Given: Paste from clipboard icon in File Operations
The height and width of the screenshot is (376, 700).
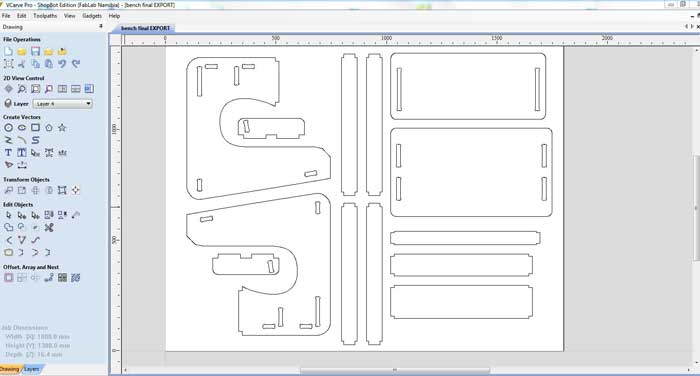Looking at the screenshot, I should click(x=49, y=64).
